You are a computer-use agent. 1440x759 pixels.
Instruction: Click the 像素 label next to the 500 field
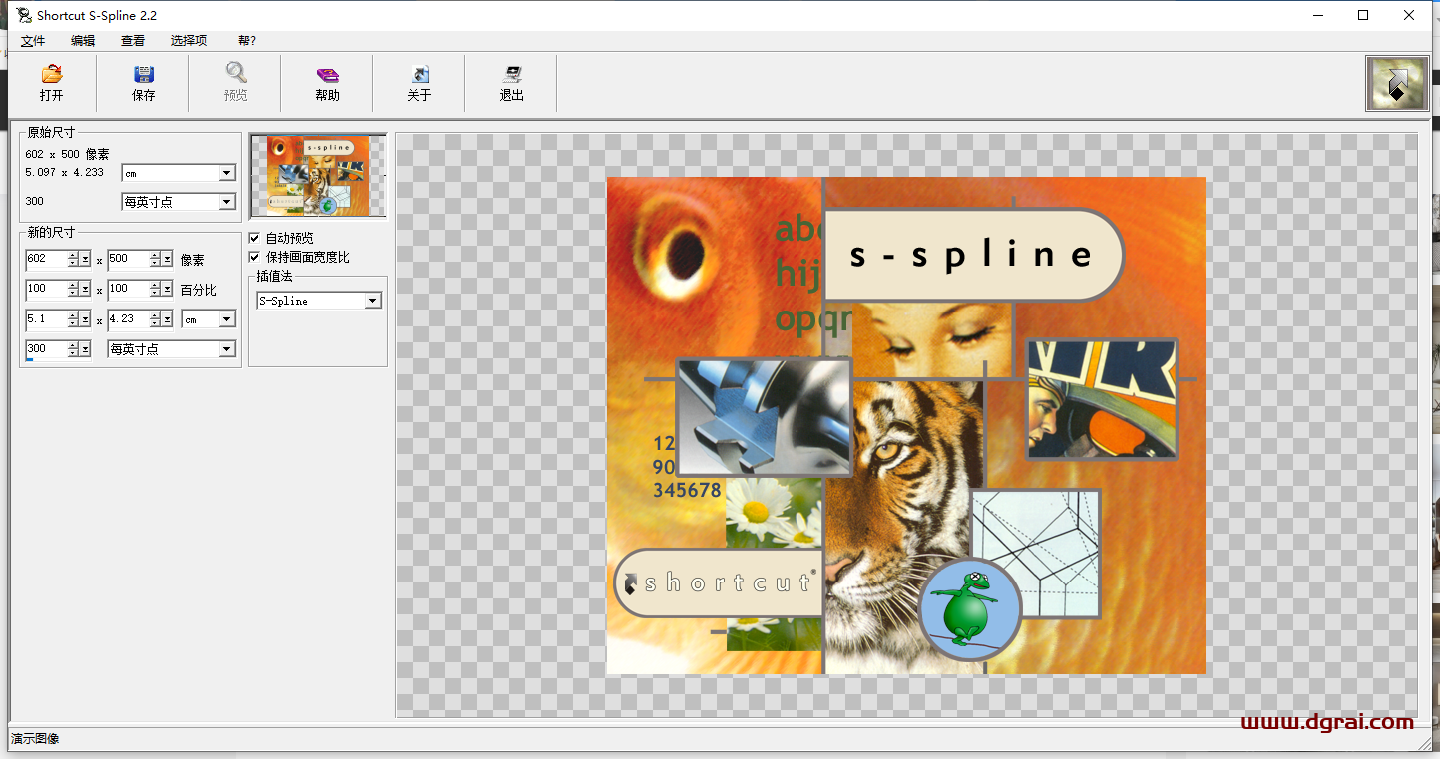[x=192, y=260]
